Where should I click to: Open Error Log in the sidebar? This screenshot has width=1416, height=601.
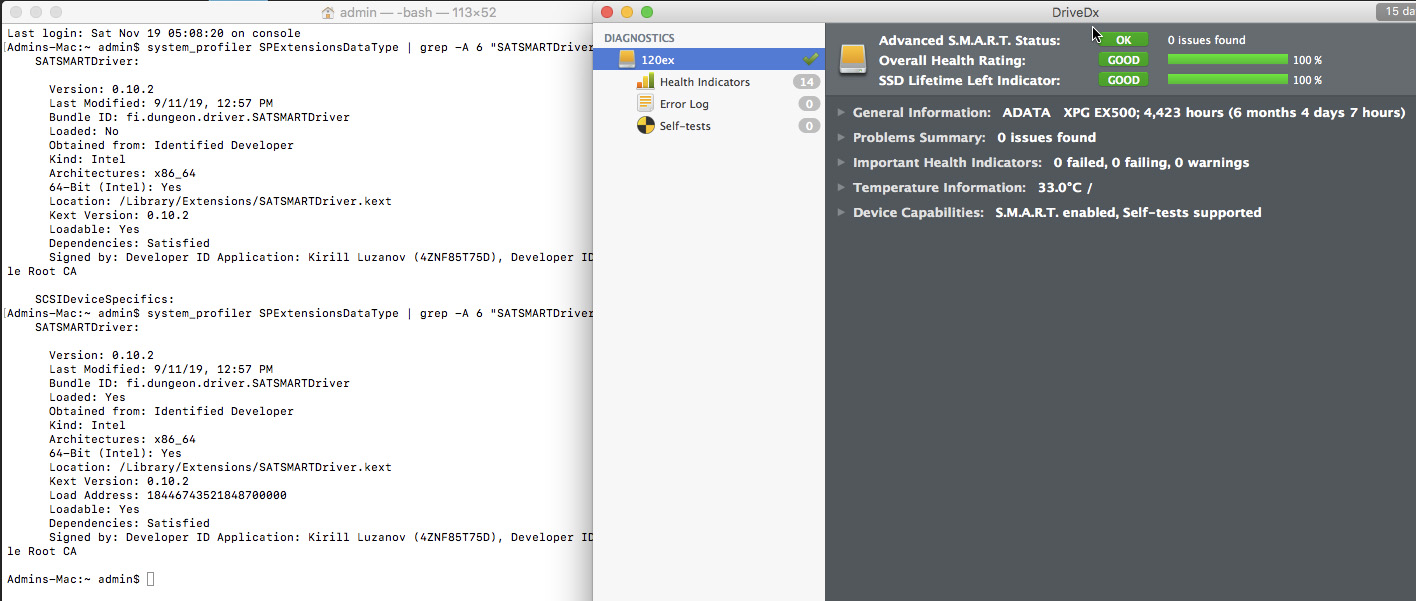pos(684,104)
